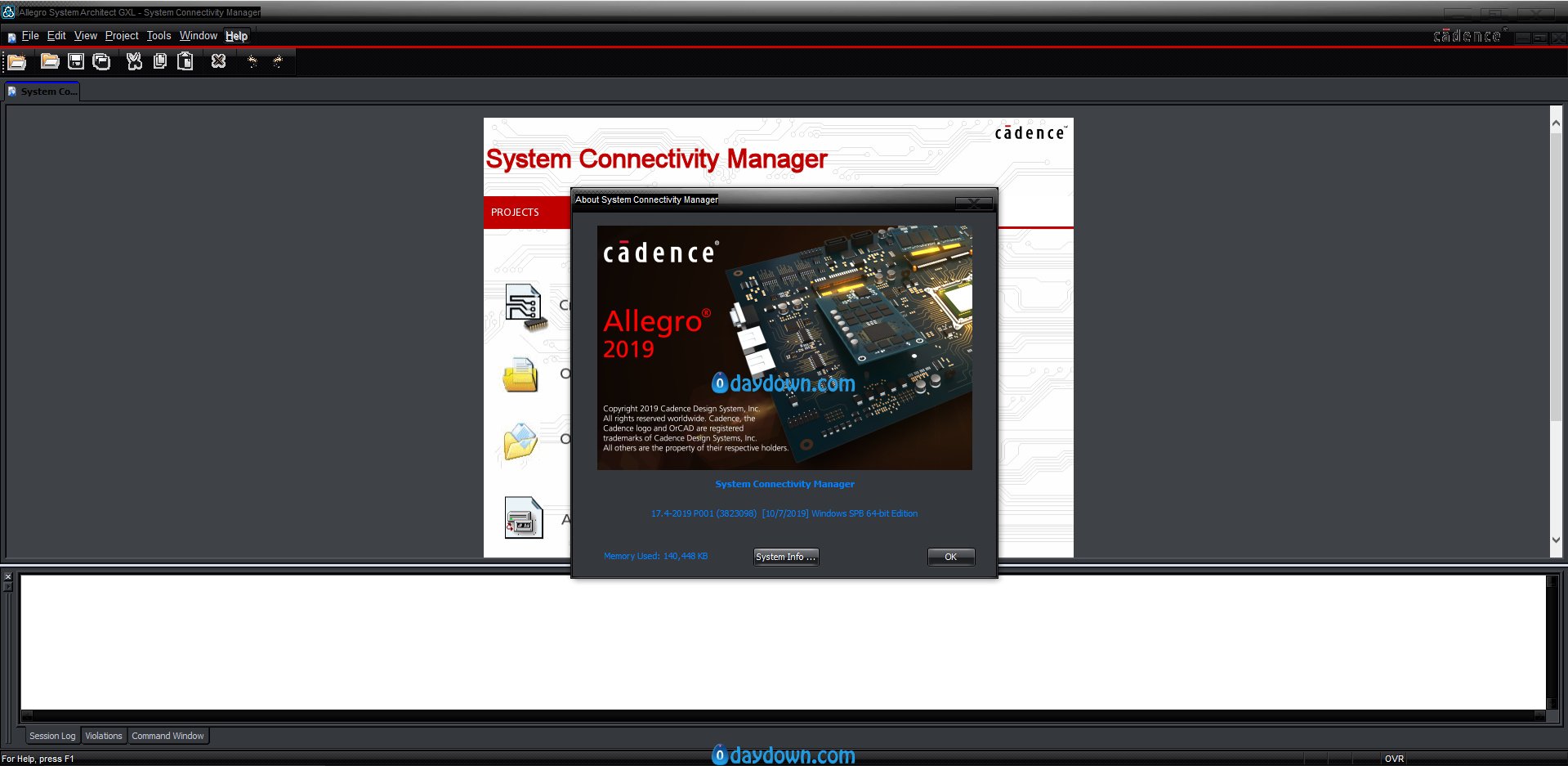Click the OVR indicator in status bar
This screenshot has height=766, width=1568.
pos(1394,759)
